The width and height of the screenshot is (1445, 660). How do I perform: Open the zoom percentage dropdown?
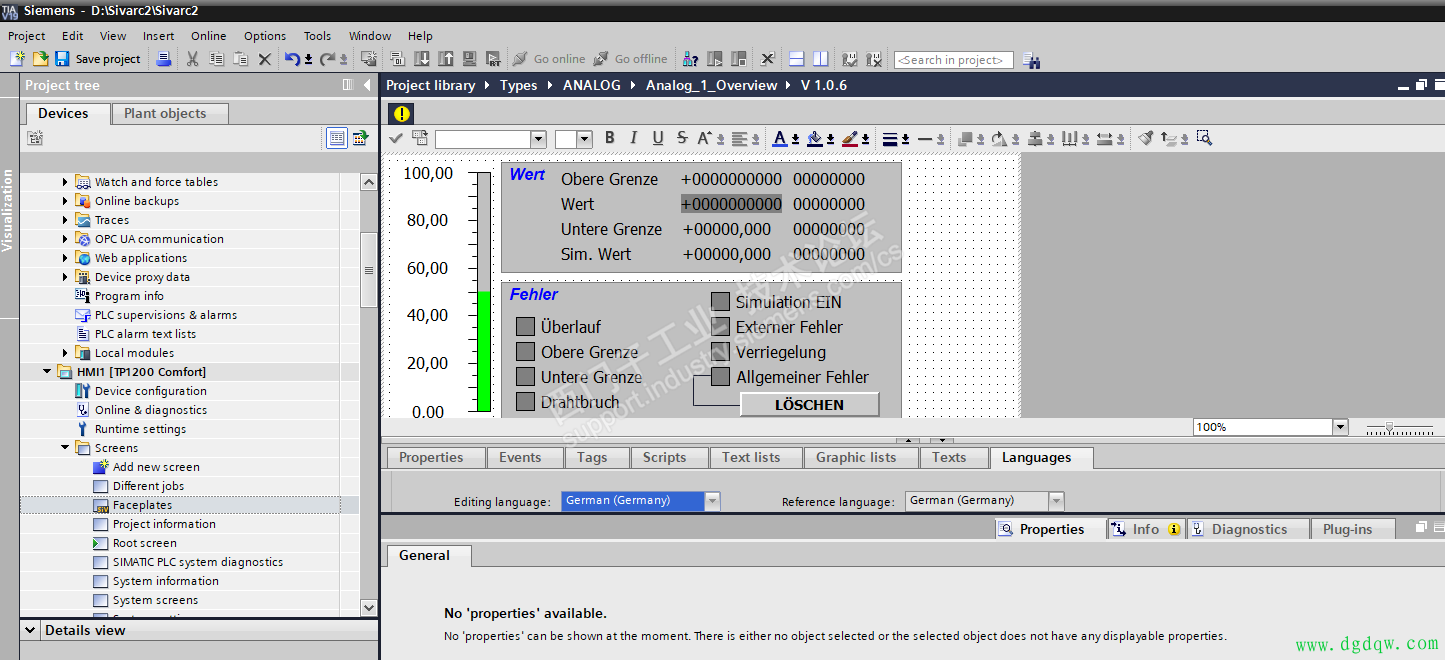coord(1340,427)
